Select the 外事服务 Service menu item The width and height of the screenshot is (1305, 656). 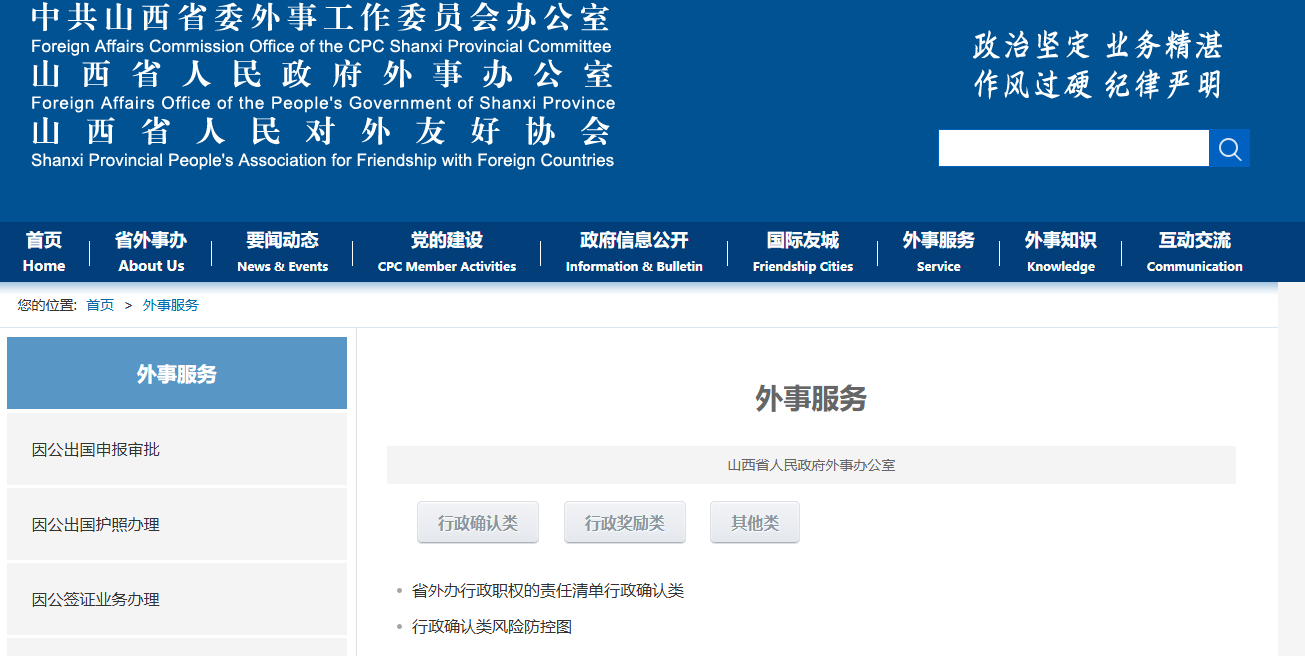(938, 252)
